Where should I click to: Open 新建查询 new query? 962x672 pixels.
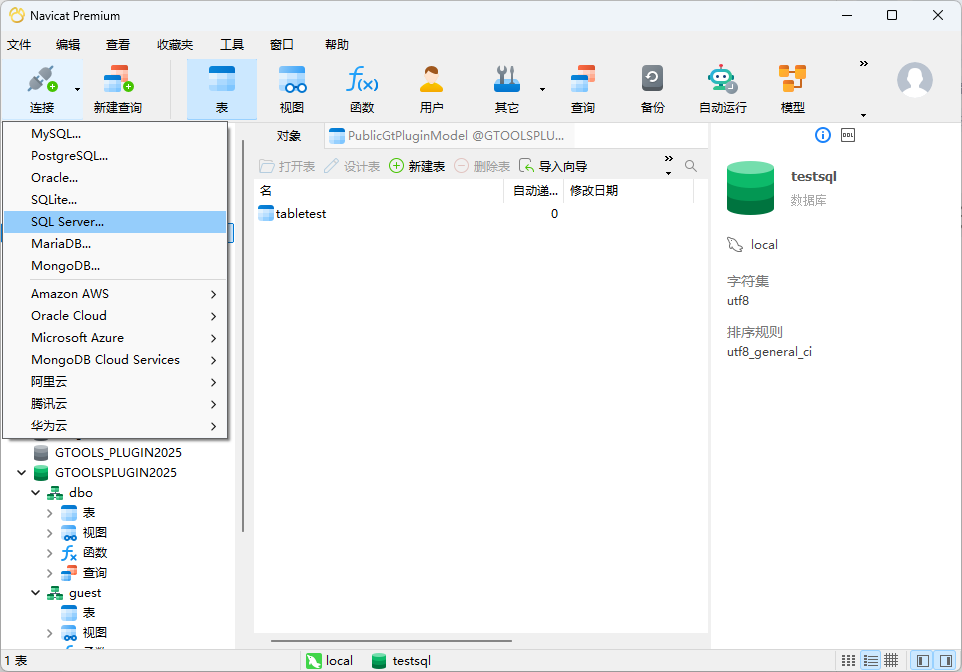118,90
